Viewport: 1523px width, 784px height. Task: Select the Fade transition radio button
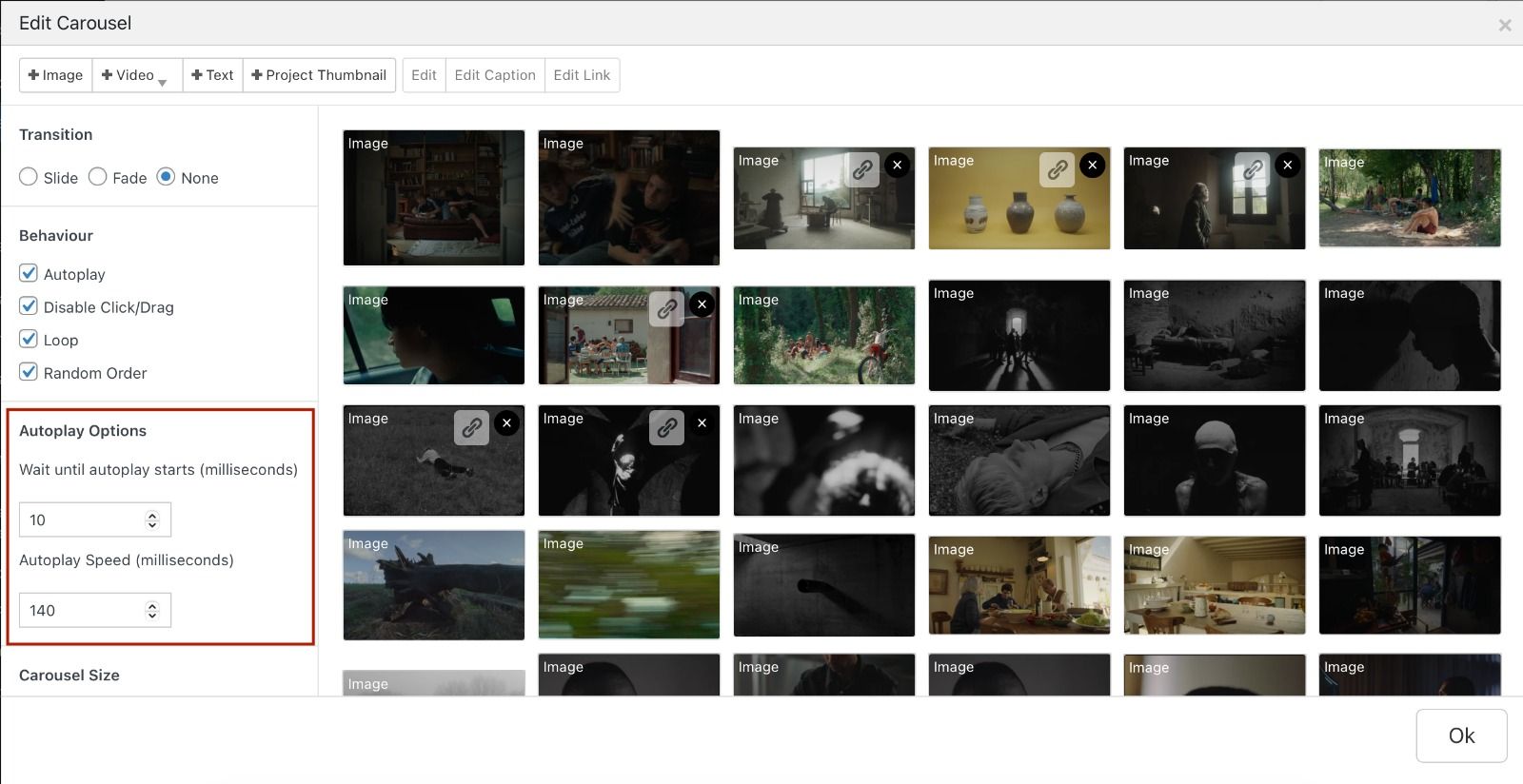coord(98,177)
